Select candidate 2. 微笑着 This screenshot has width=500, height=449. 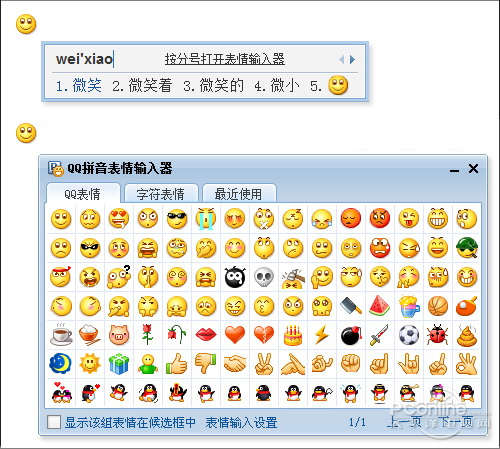(x=142, y=86)
